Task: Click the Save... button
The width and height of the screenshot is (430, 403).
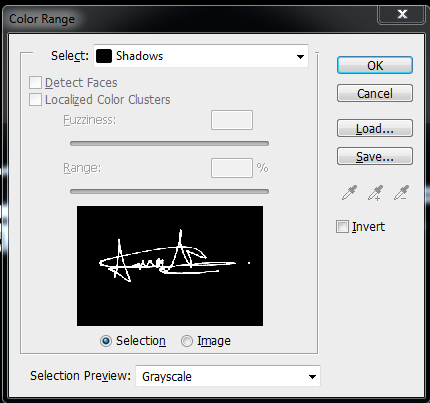Action: tap(375, 156)
